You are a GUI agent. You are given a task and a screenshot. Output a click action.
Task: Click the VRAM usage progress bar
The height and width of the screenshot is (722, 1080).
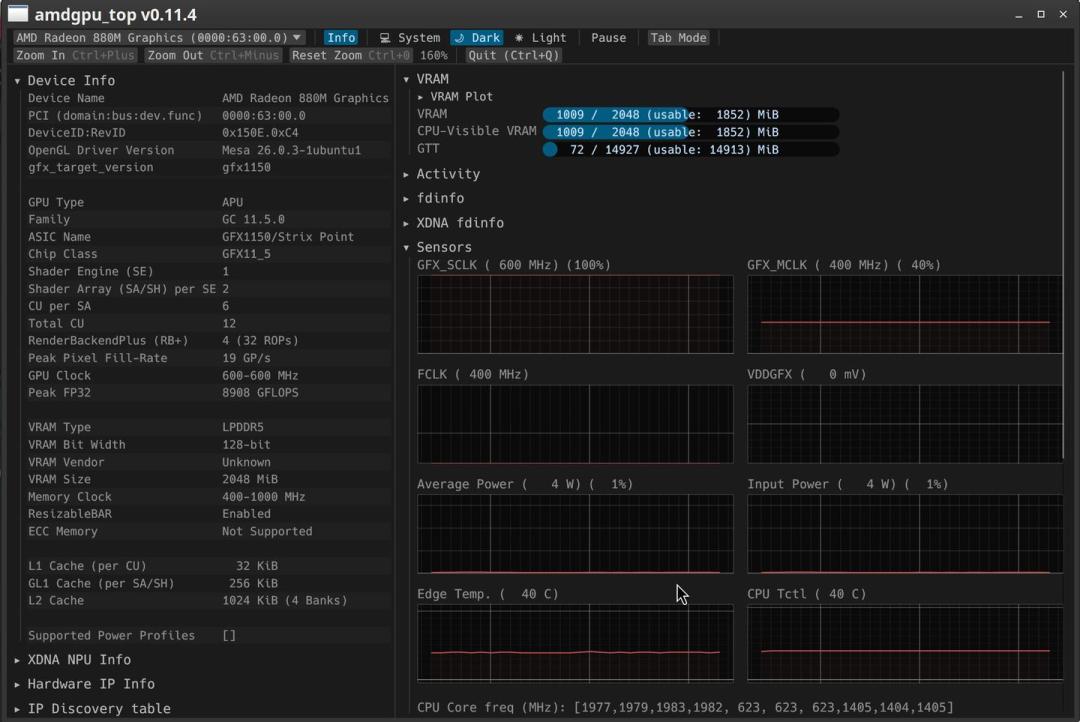click(x=691, y=114)
